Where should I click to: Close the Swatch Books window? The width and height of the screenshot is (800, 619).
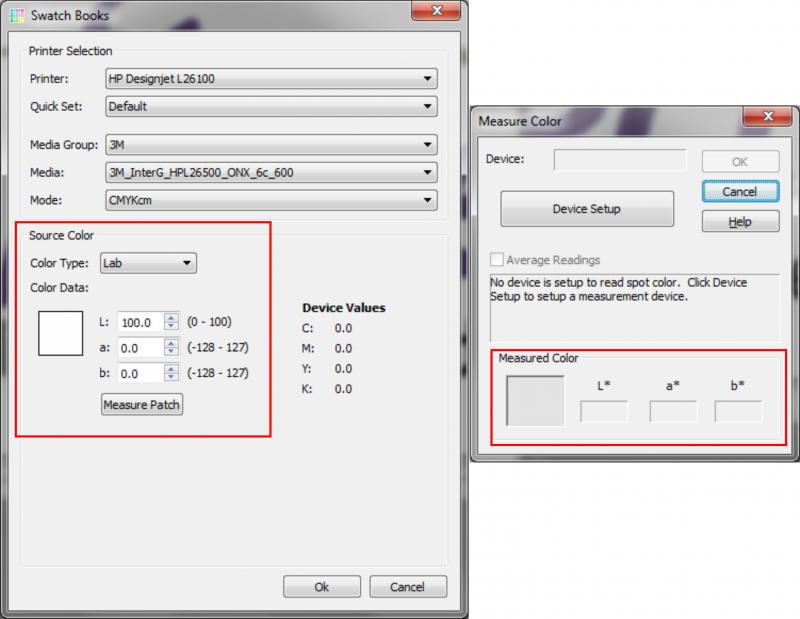[436, 11]
